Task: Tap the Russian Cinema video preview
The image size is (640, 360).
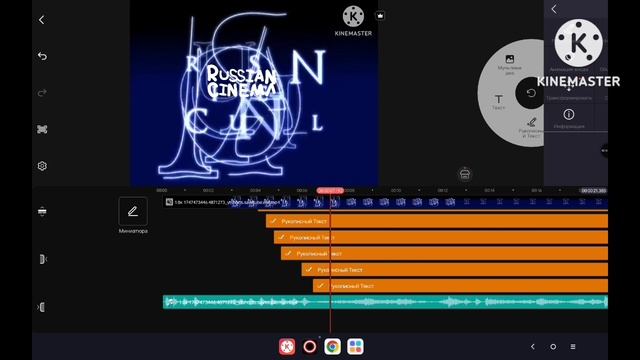Action: [x=254, y=93]
